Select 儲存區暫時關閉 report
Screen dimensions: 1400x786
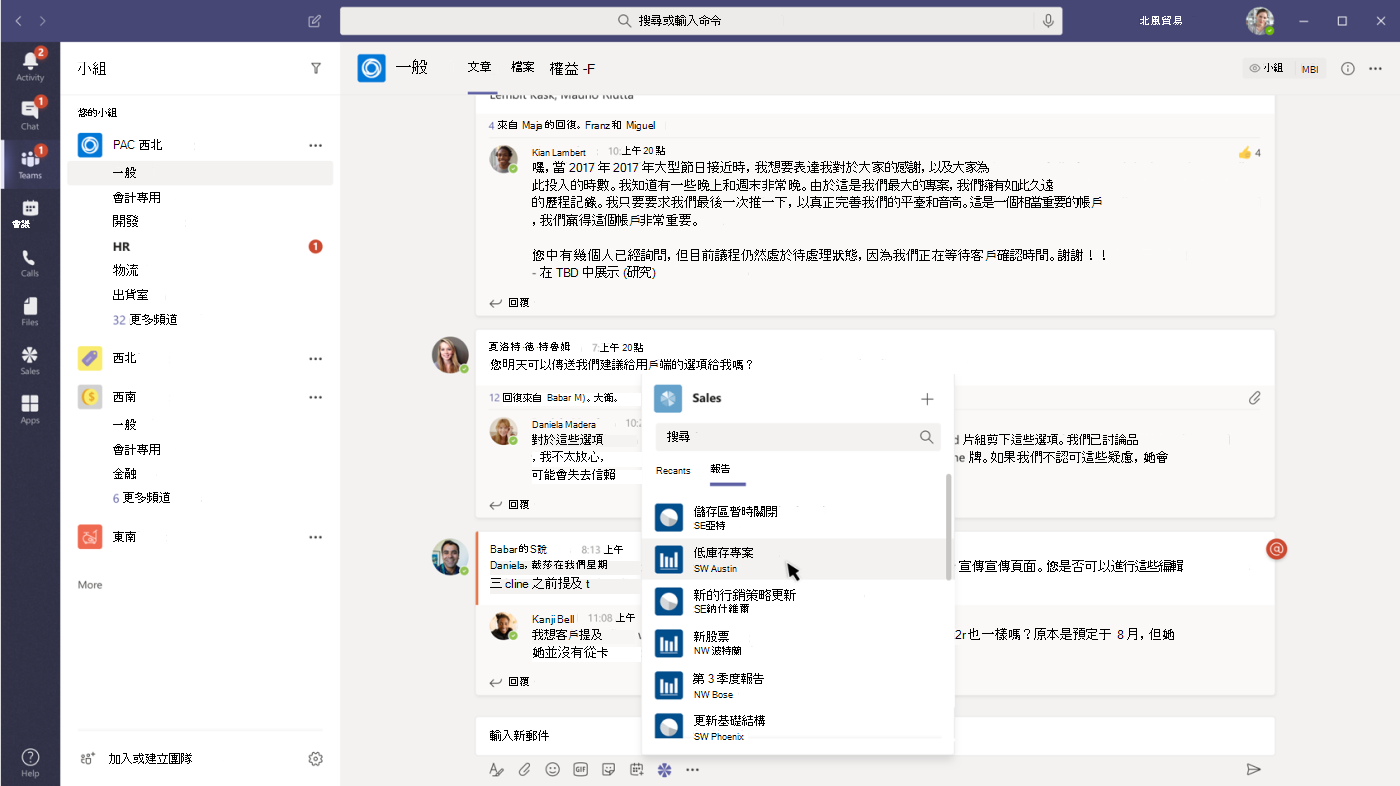pyautogui.click(x=797, y=518)
